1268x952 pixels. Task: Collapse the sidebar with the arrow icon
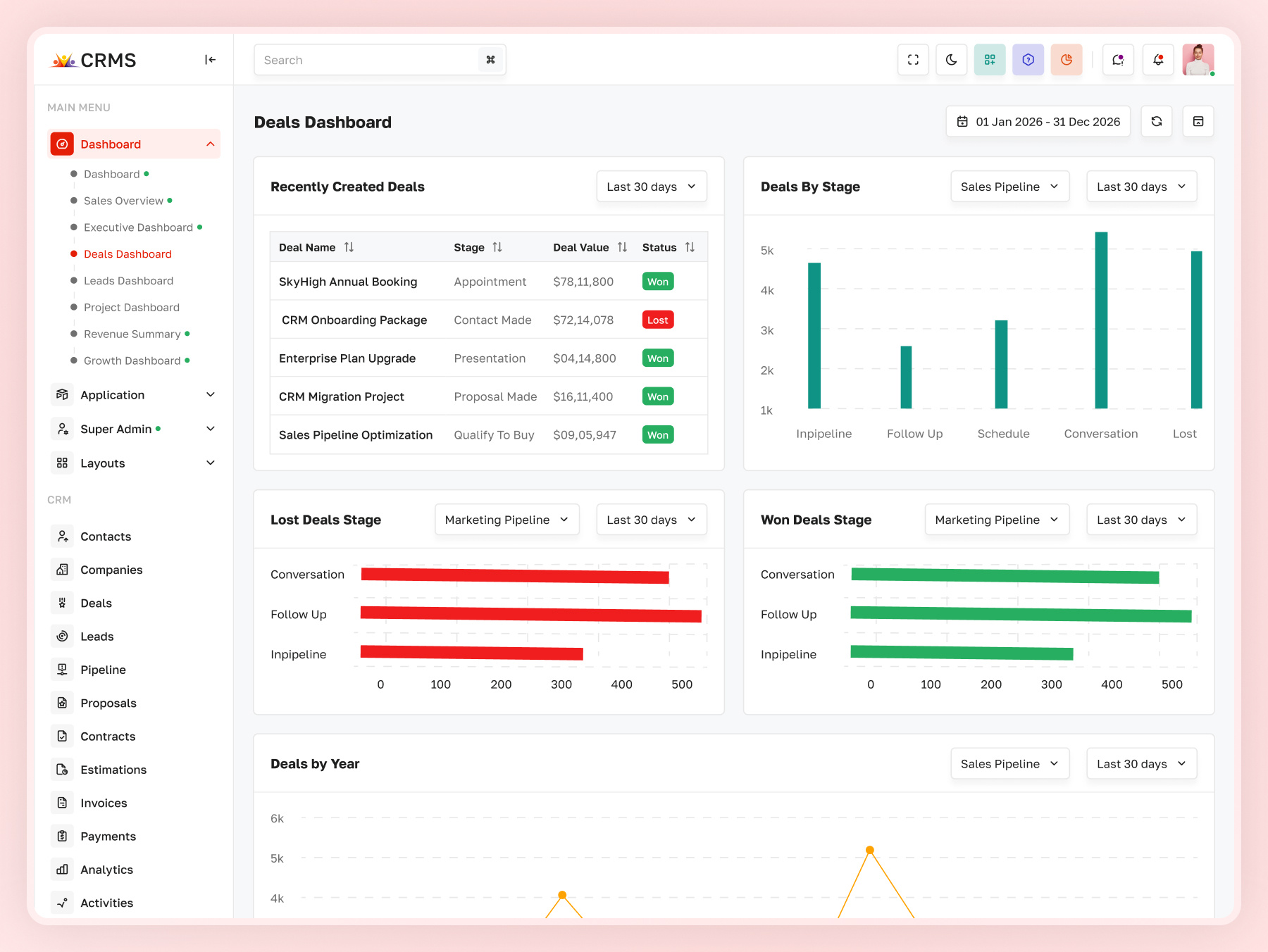pos(210,60)
